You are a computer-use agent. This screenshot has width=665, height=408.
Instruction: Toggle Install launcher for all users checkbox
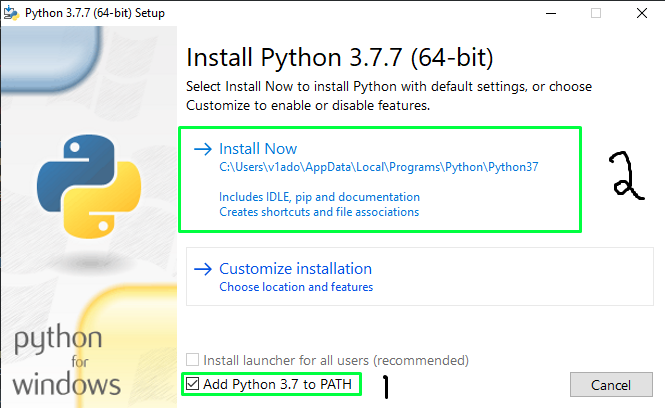(191, 359)
